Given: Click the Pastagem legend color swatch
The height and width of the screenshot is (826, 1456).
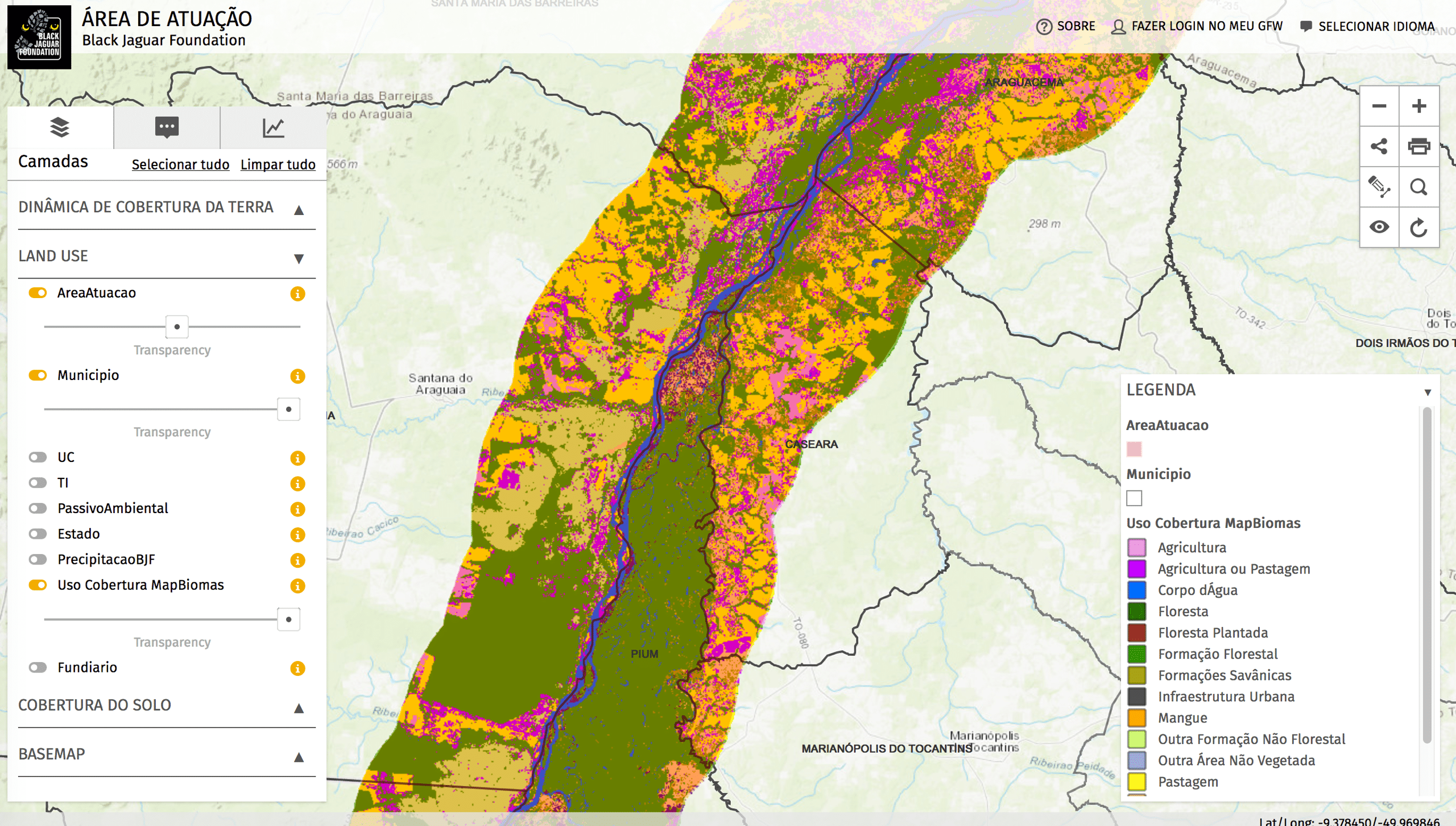Looking at the screenshot, I should pos(1136,782).
